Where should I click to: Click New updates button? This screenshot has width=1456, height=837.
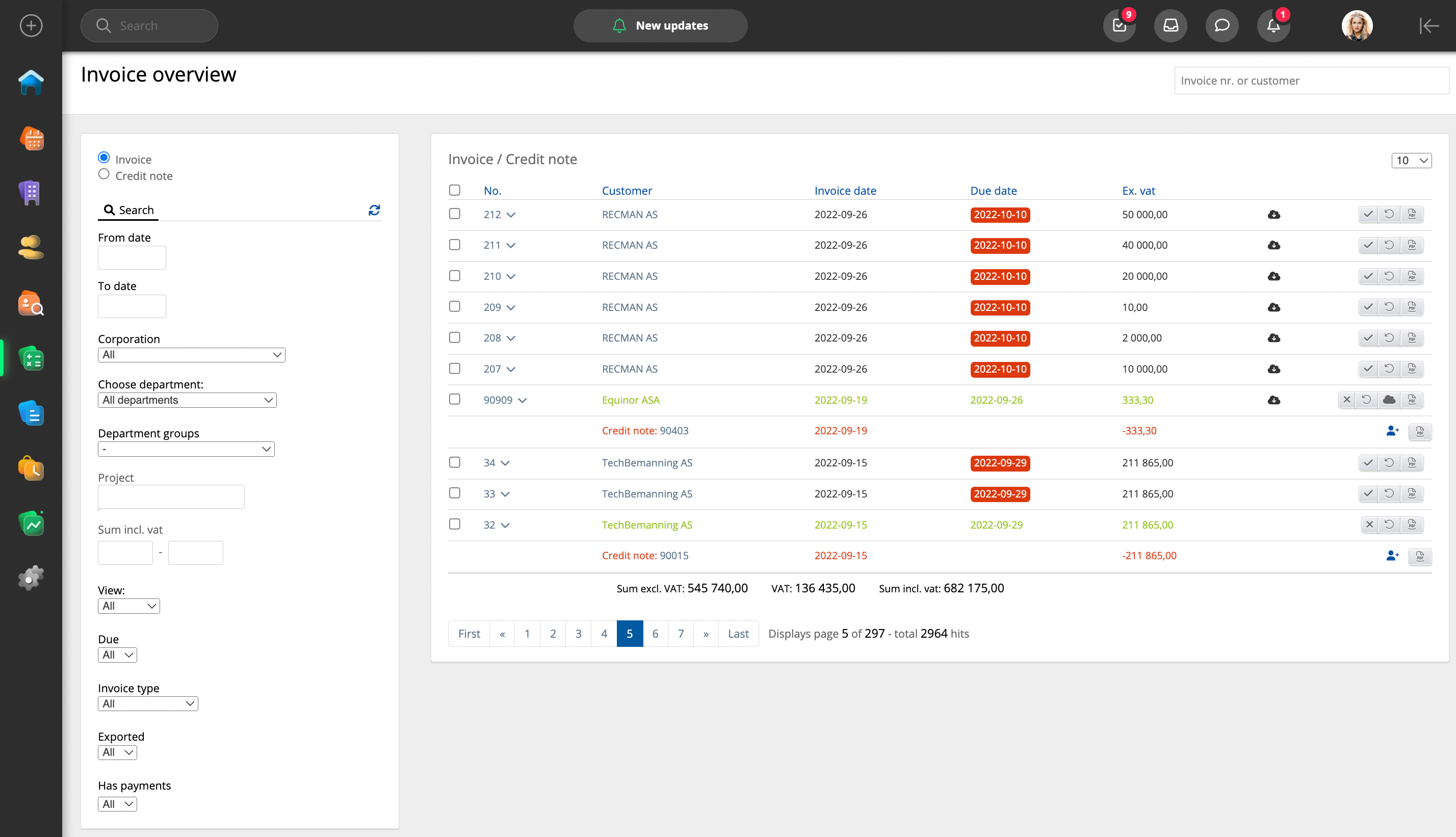click(660, 26)
